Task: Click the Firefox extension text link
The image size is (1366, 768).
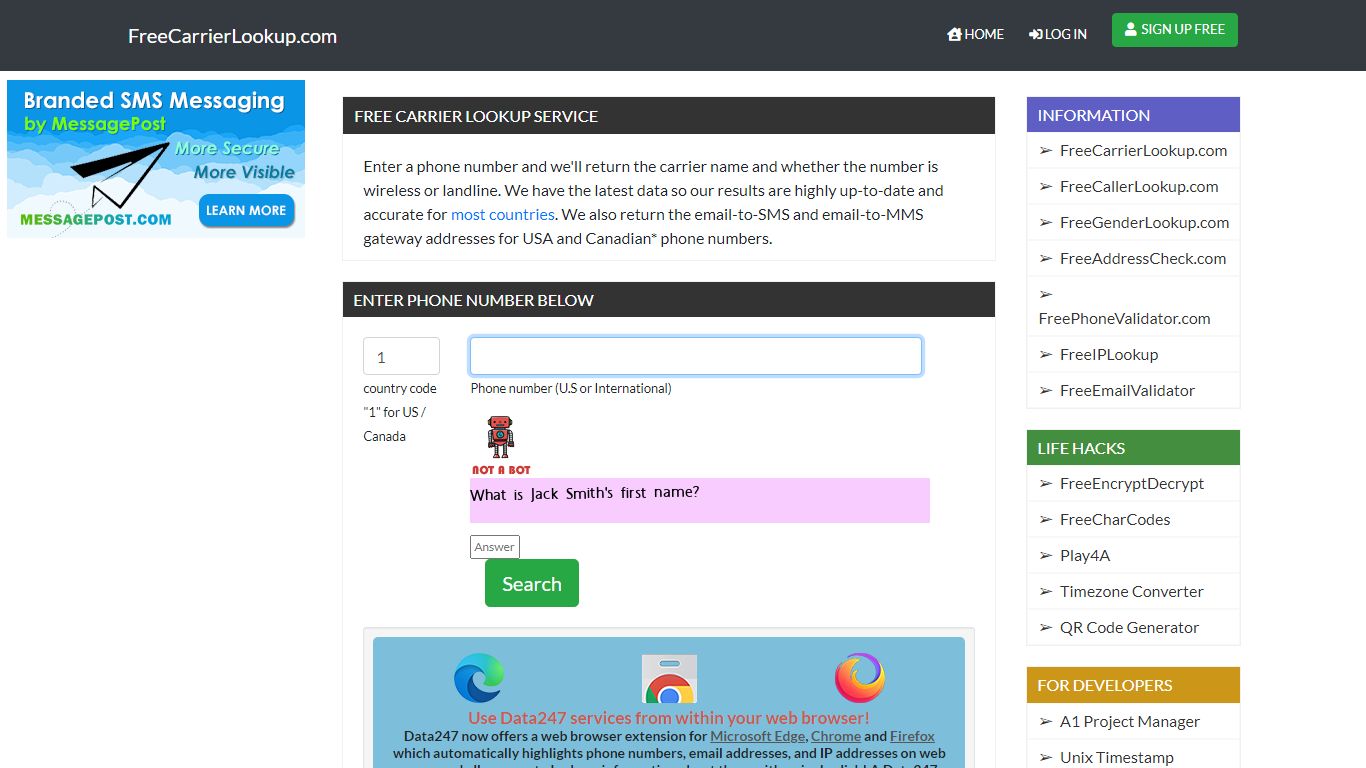Action: (912, 736)
